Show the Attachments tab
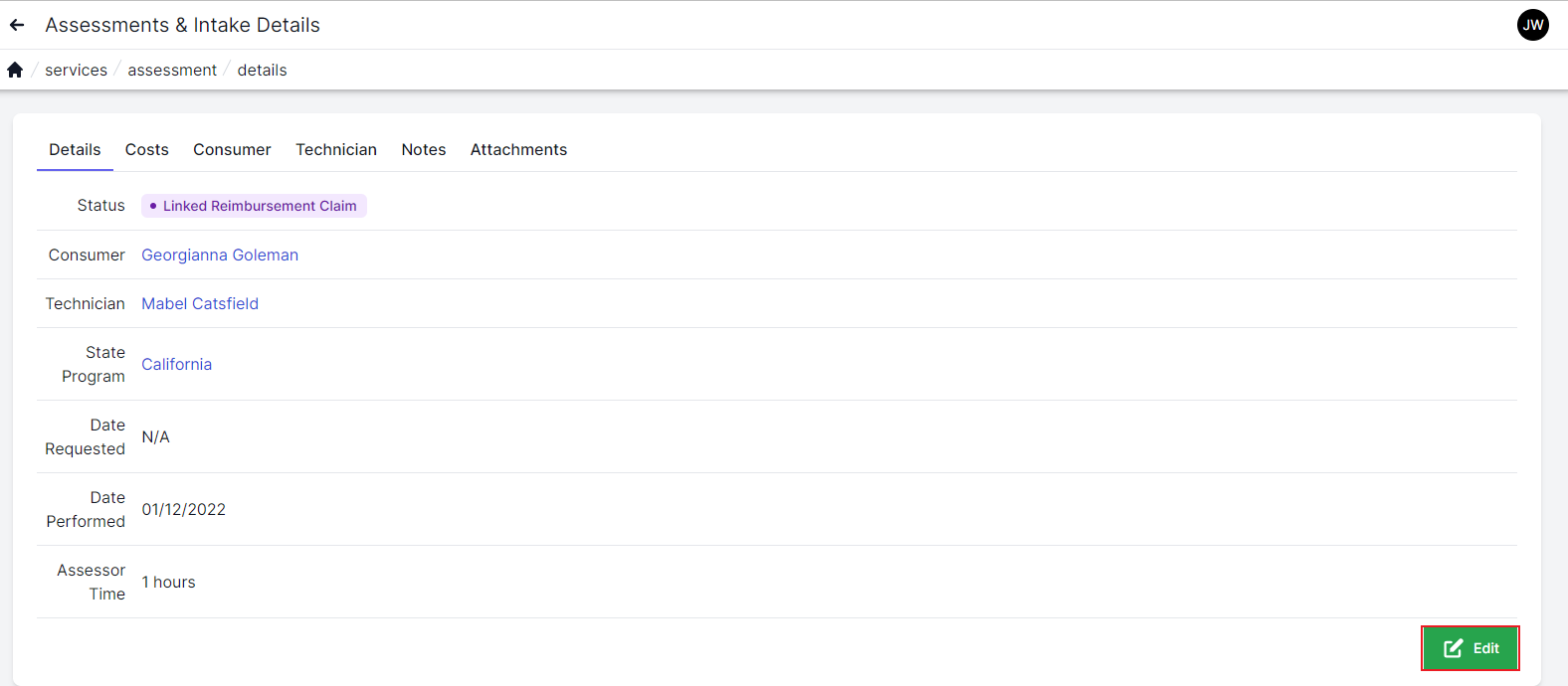 [x=518, y=149]
